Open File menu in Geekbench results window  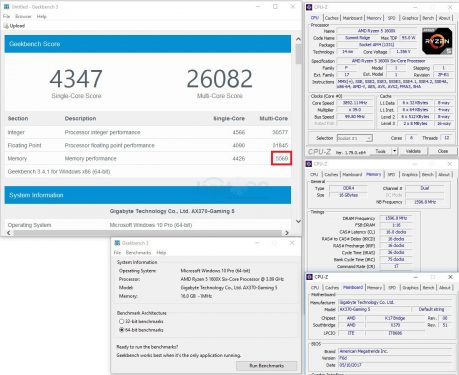(6, 16)
